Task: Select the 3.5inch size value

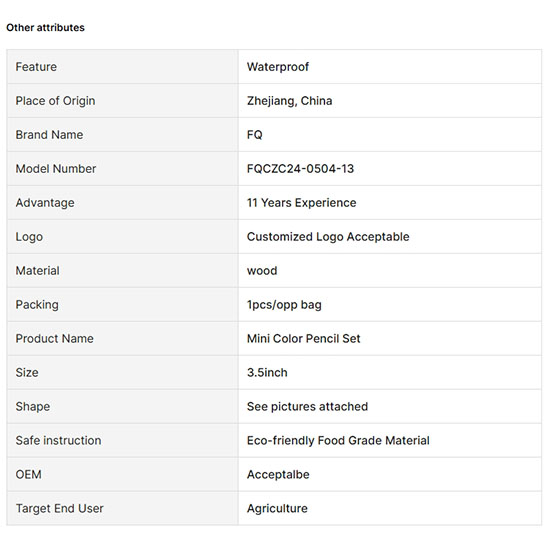Action: 267,373
